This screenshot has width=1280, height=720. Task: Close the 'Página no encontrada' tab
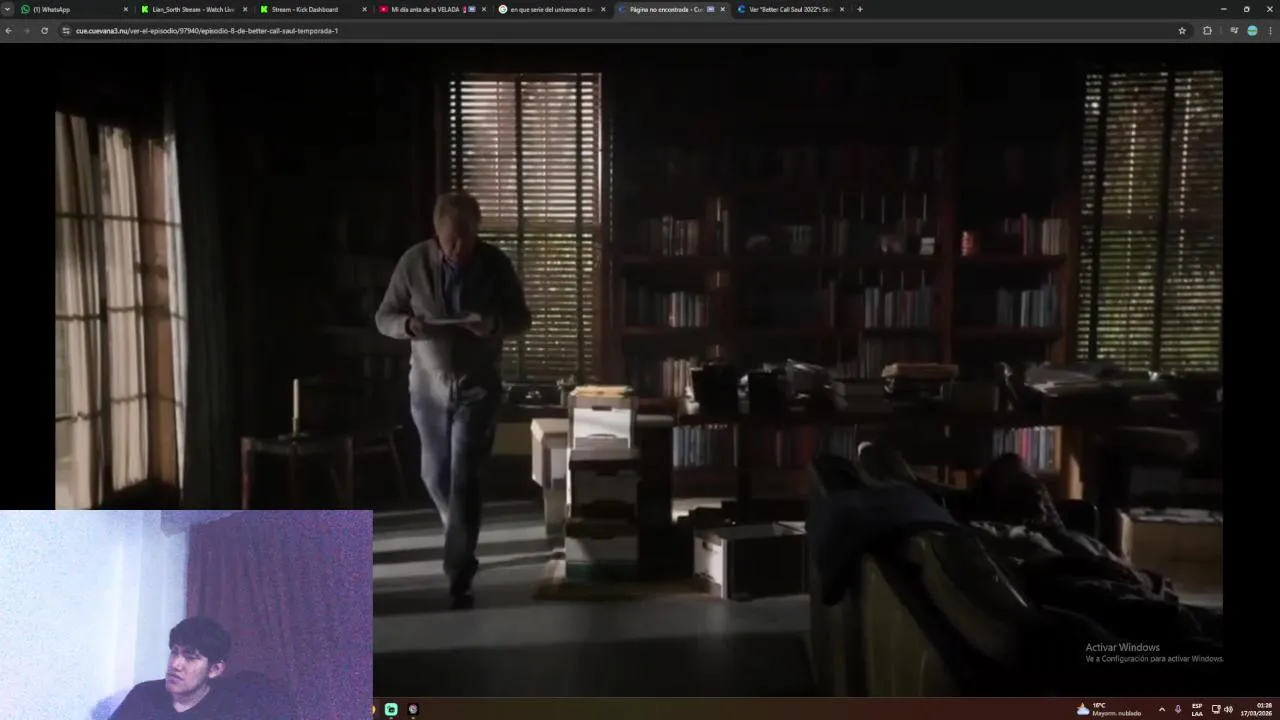click(722, 9)
